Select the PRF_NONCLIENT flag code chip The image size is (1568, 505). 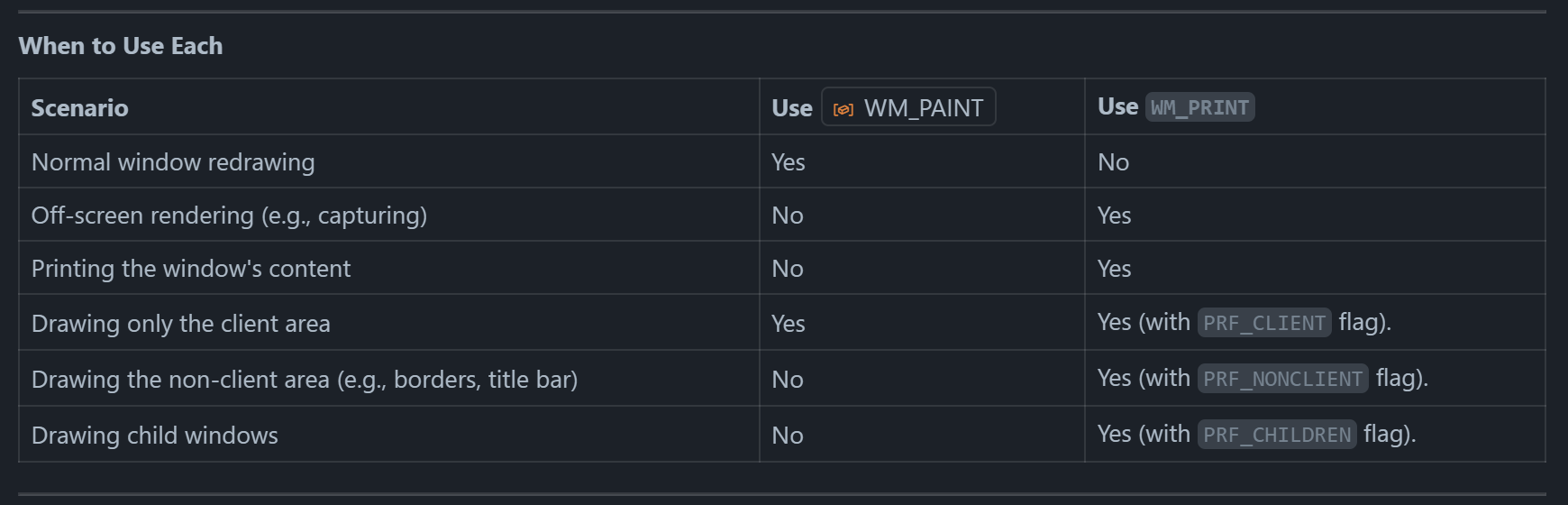pyautogui.click(x=1282, y=379)
